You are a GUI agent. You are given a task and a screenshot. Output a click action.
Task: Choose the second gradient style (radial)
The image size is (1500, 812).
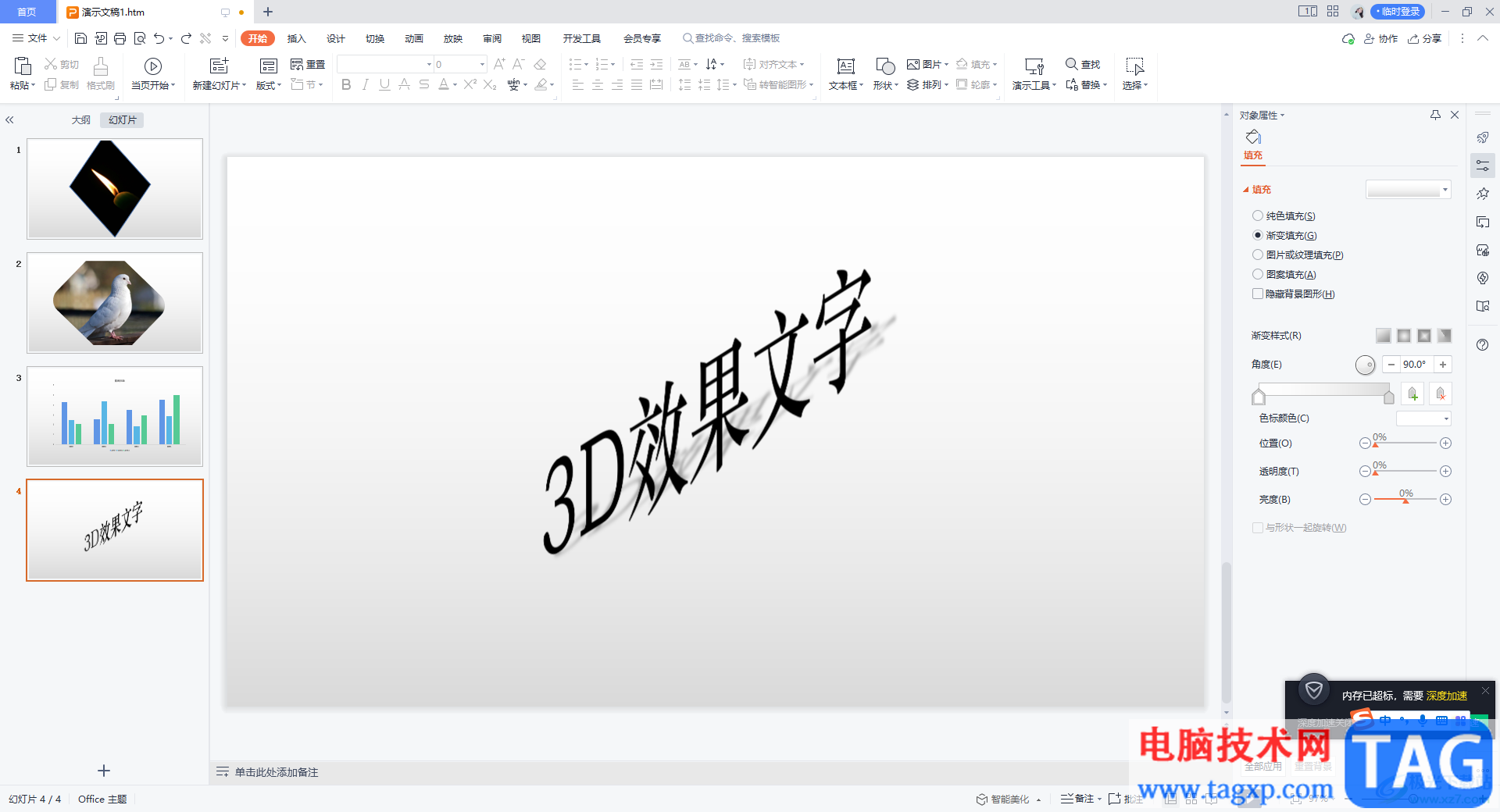click(1404, 336)
